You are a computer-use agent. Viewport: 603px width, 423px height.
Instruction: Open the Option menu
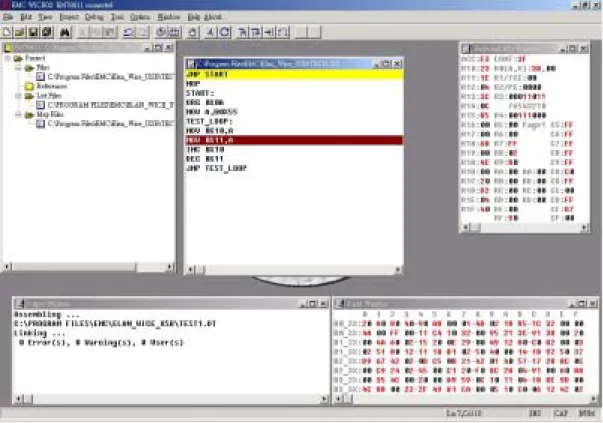(140, 17)
